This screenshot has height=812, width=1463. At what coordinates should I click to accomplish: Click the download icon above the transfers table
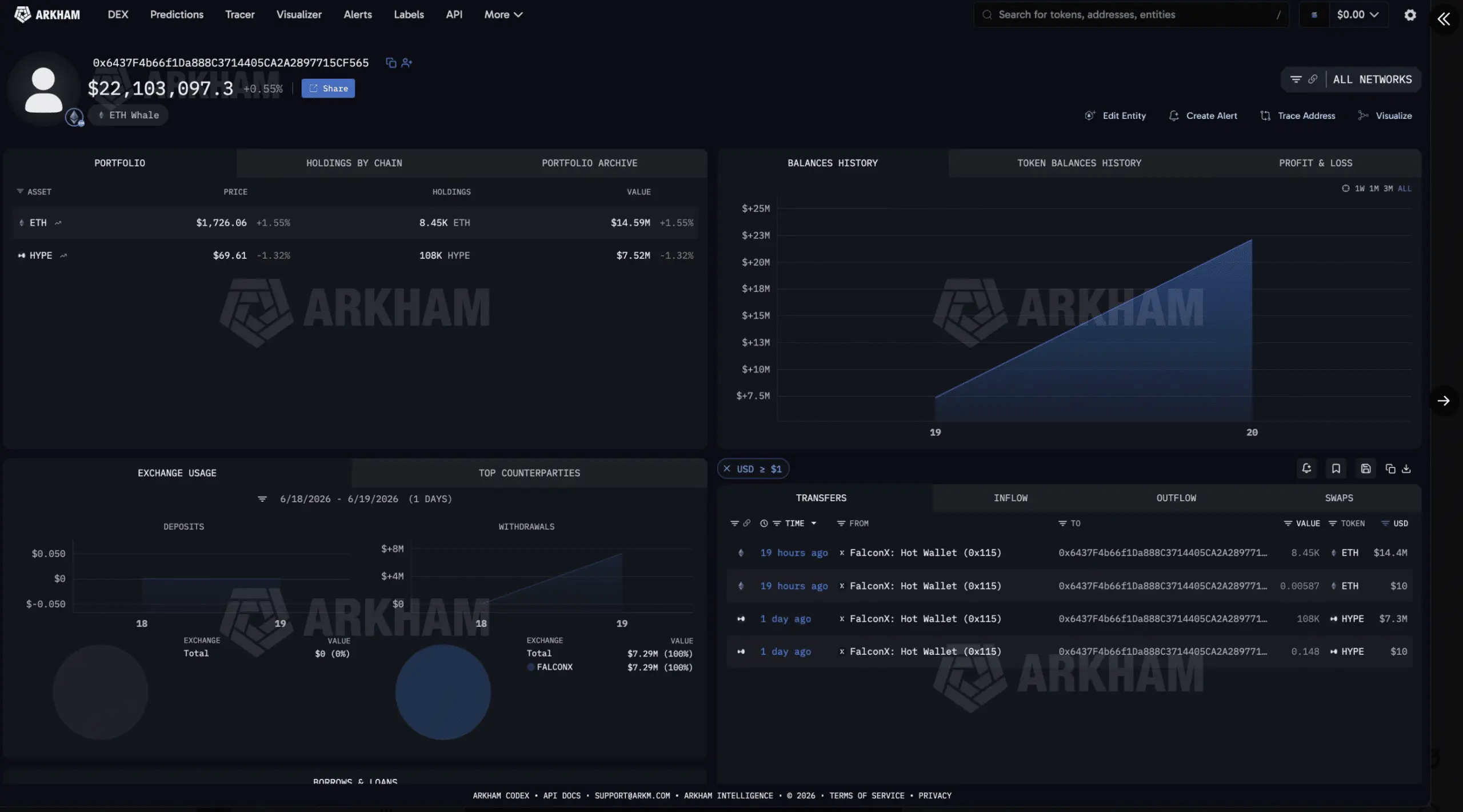(x=1406, y=469)
